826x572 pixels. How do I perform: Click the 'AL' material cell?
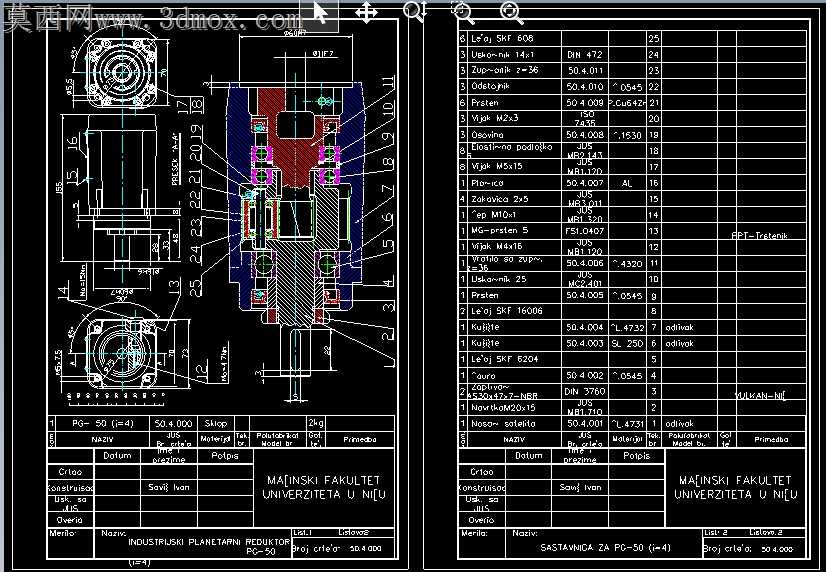tap(627, 183)
